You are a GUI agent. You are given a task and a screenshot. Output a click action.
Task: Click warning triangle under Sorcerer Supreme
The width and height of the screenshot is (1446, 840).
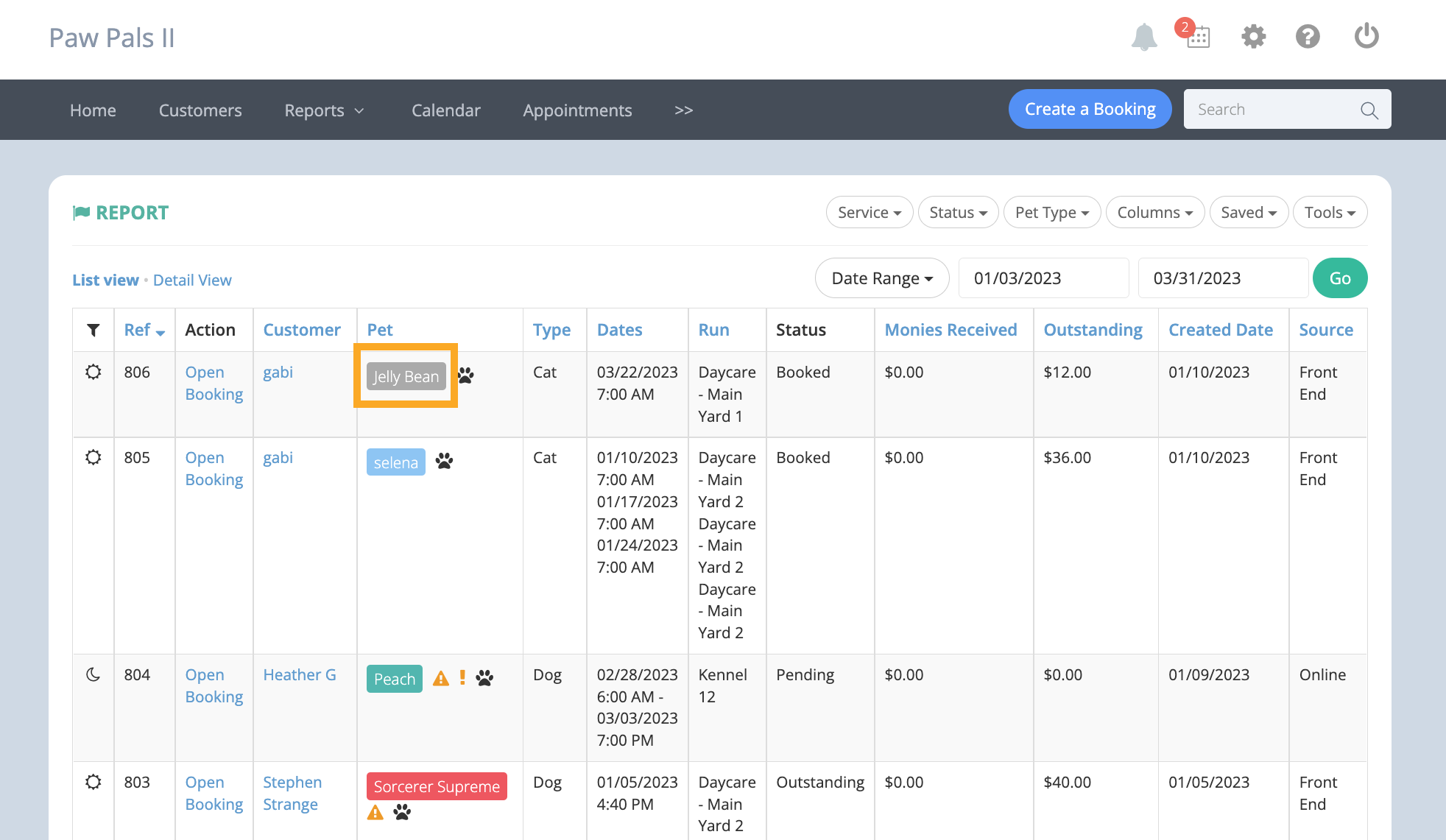click(375, 812)
